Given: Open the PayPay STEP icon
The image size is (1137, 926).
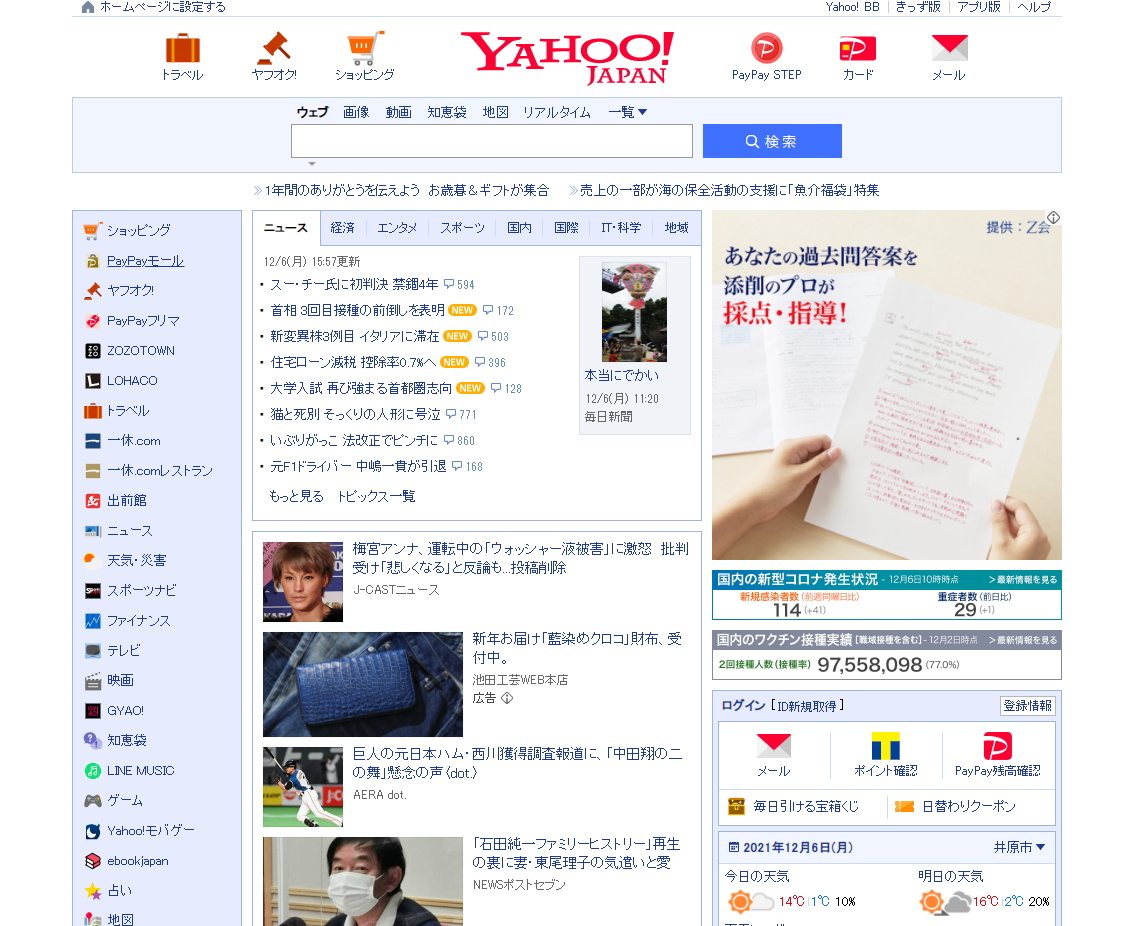Looking at the screenshot, I should click(x=766, y=49).
